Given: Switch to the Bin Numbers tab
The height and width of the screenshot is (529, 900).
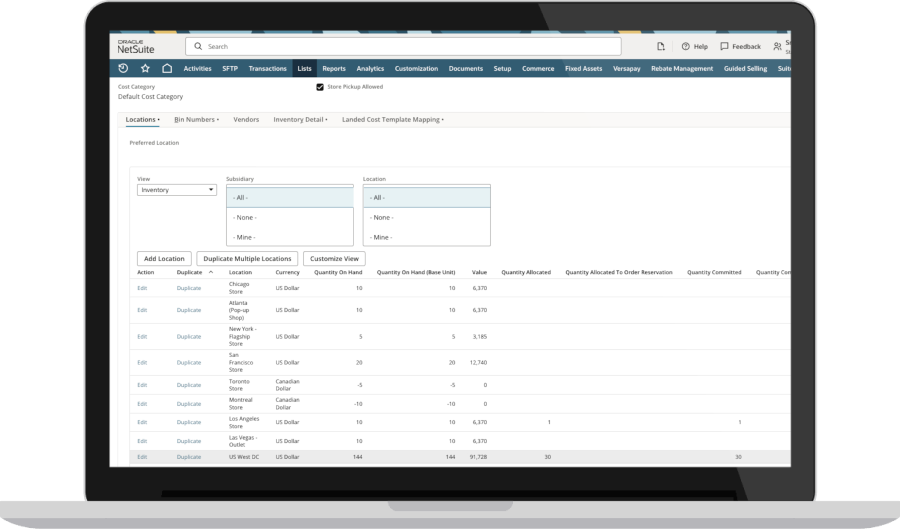Looking at the screenshot, I should (x=195, y=119).
